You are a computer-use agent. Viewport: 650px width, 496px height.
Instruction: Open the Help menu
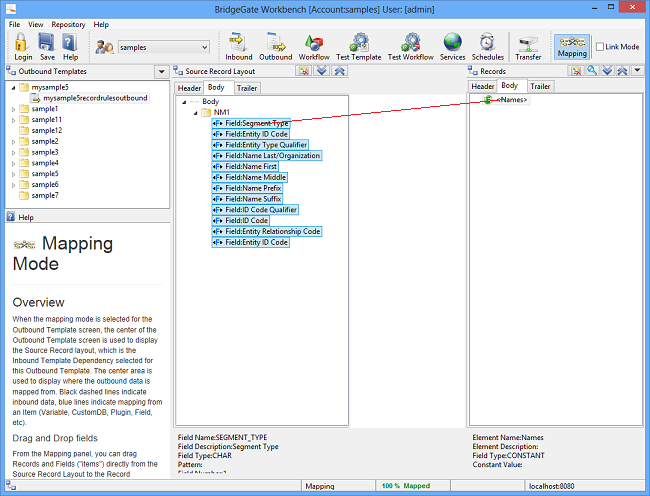[101, 24]
